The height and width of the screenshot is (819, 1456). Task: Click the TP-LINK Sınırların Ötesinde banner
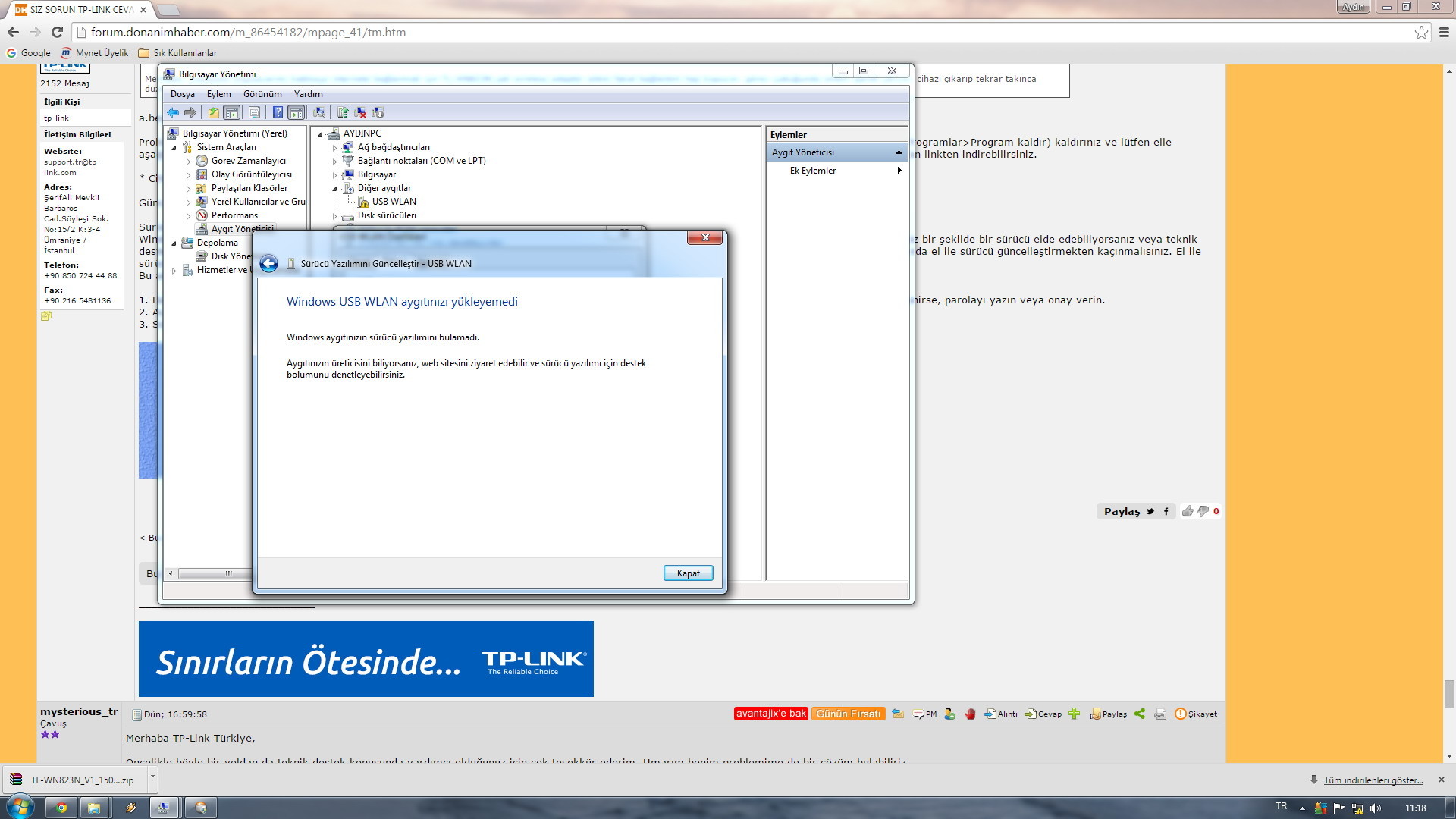pos(366,659)
